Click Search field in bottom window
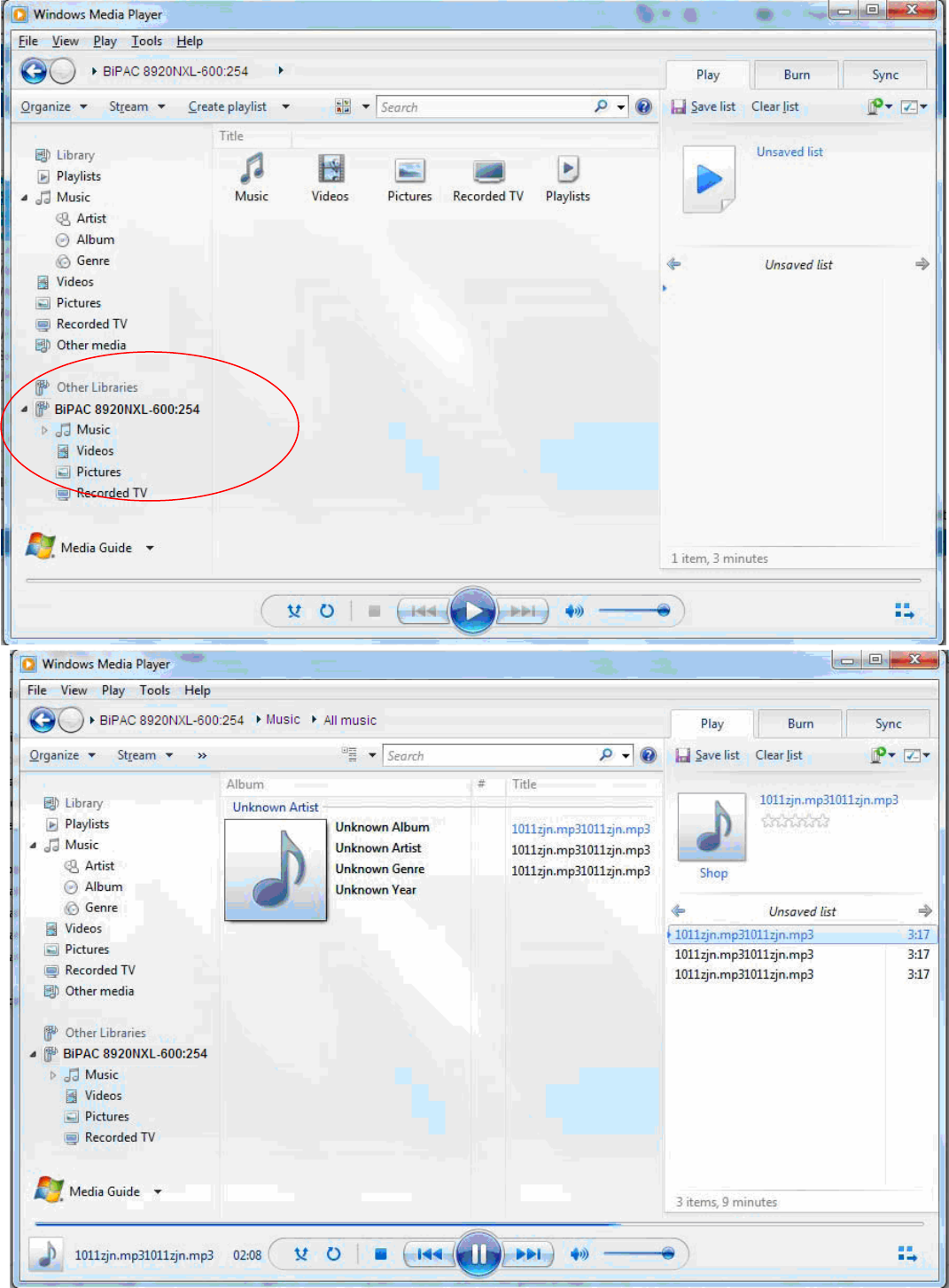949x1288 pixels. click(x=490, y=755)
